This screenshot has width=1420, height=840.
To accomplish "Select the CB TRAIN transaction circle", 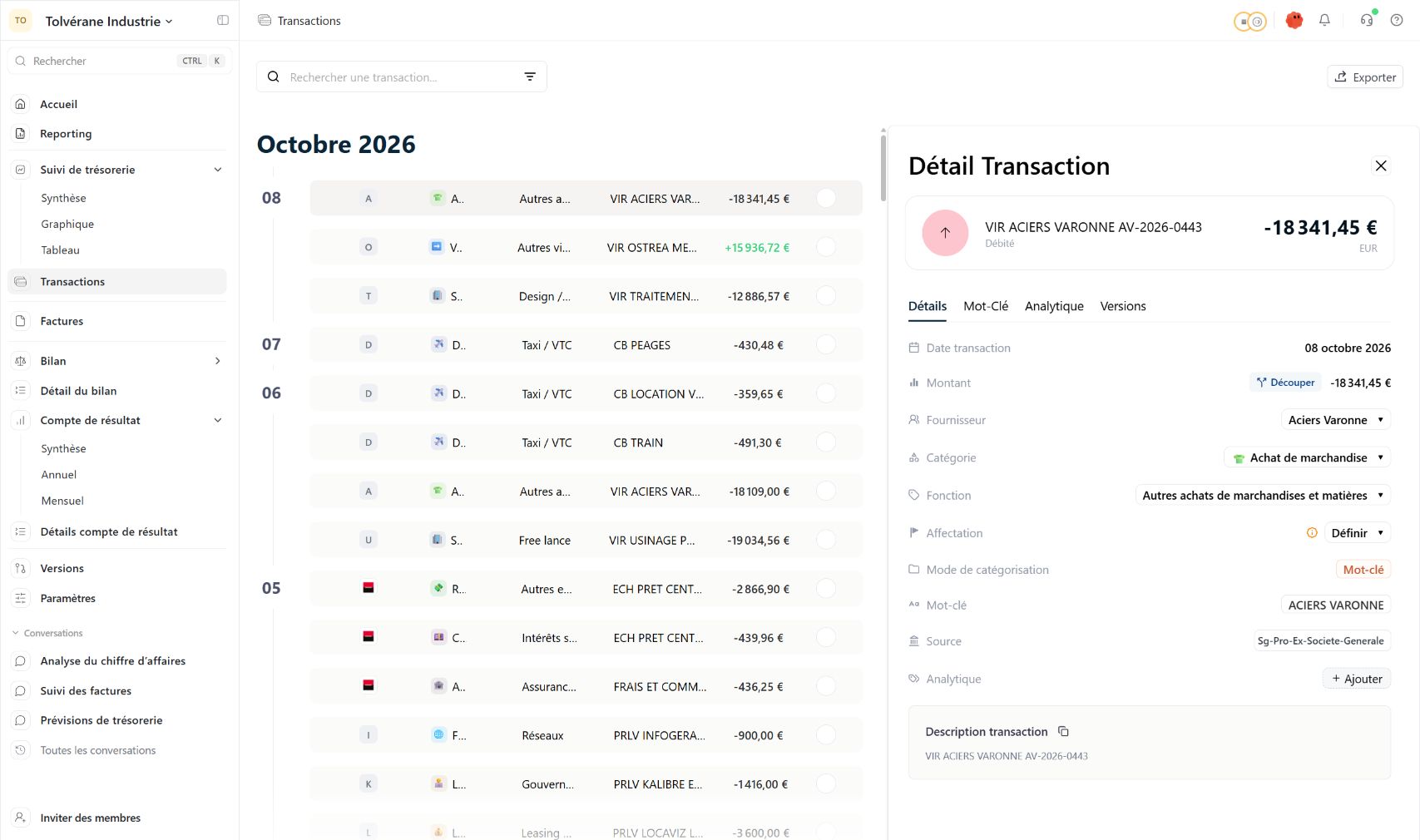I will tap(826, 442).
